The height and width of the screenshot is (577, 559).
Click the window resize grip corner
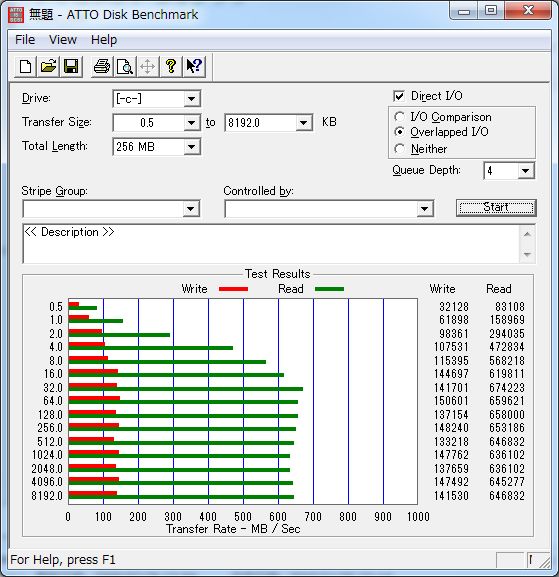(x=545, y=562)
